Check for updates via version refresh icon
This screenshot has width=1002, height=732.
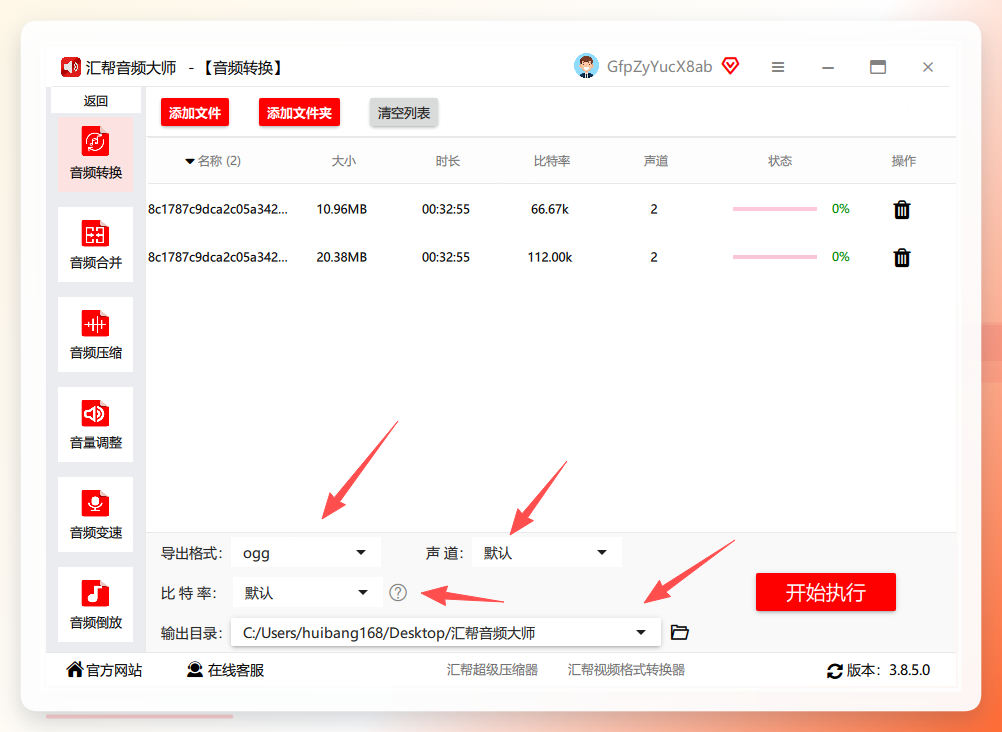835,671
